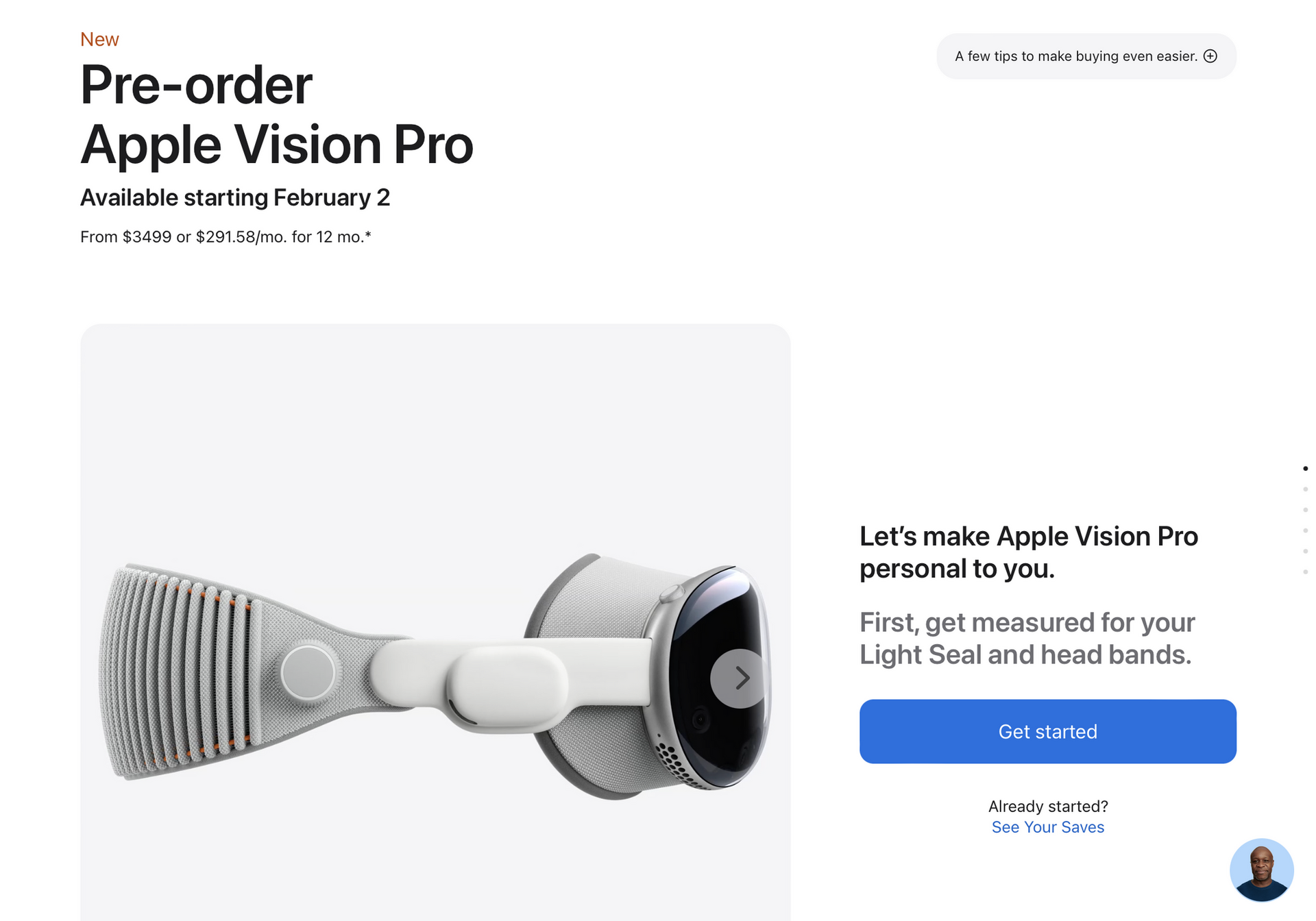Image resolution: width=1316 pixels, height=921 pixels.
Task: Click the Digital Crown on the headset
Action: (x=671, y=593)
